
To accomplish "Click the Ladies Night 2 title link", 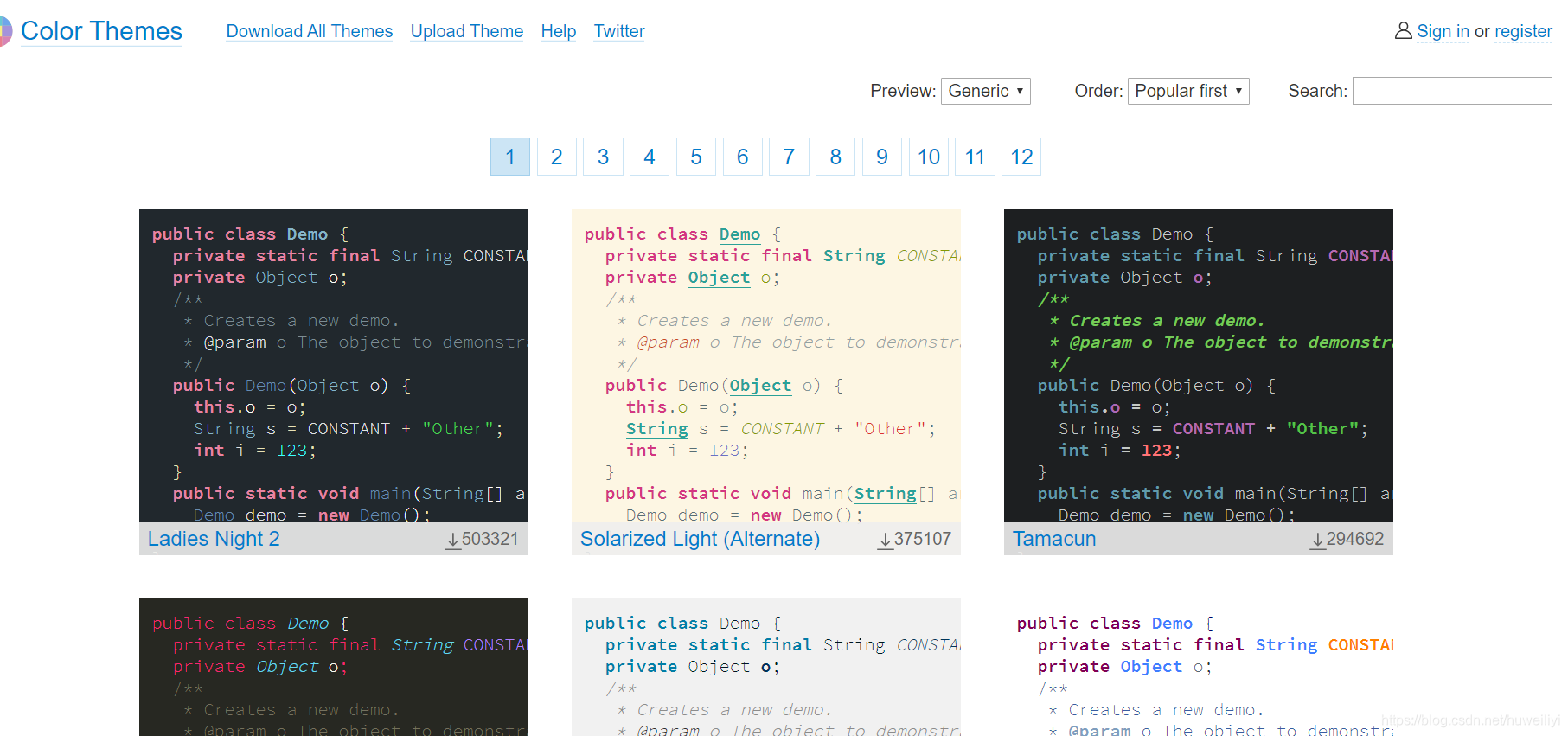I will pos(214,539).
